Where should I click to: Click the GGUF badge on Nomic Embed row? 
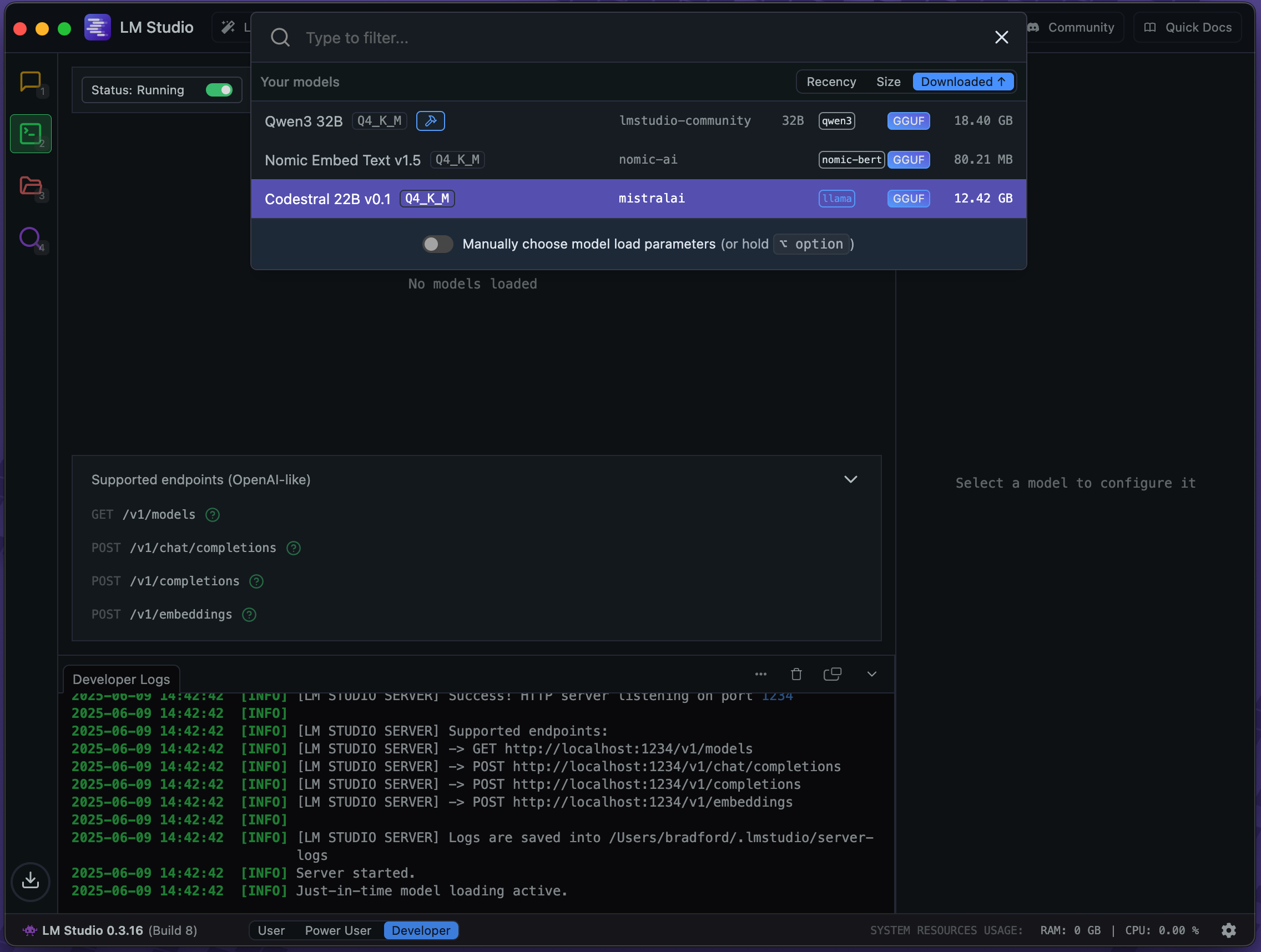click(x=908, y=160)
